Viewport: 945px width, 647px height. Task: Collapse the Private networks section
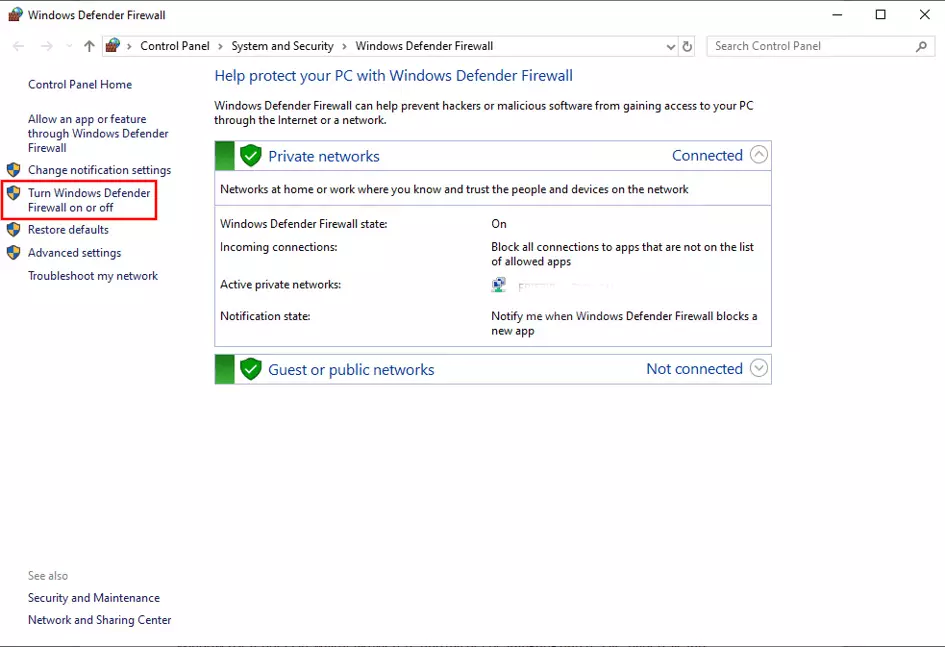pyautogui.click(x=759, y=155)
